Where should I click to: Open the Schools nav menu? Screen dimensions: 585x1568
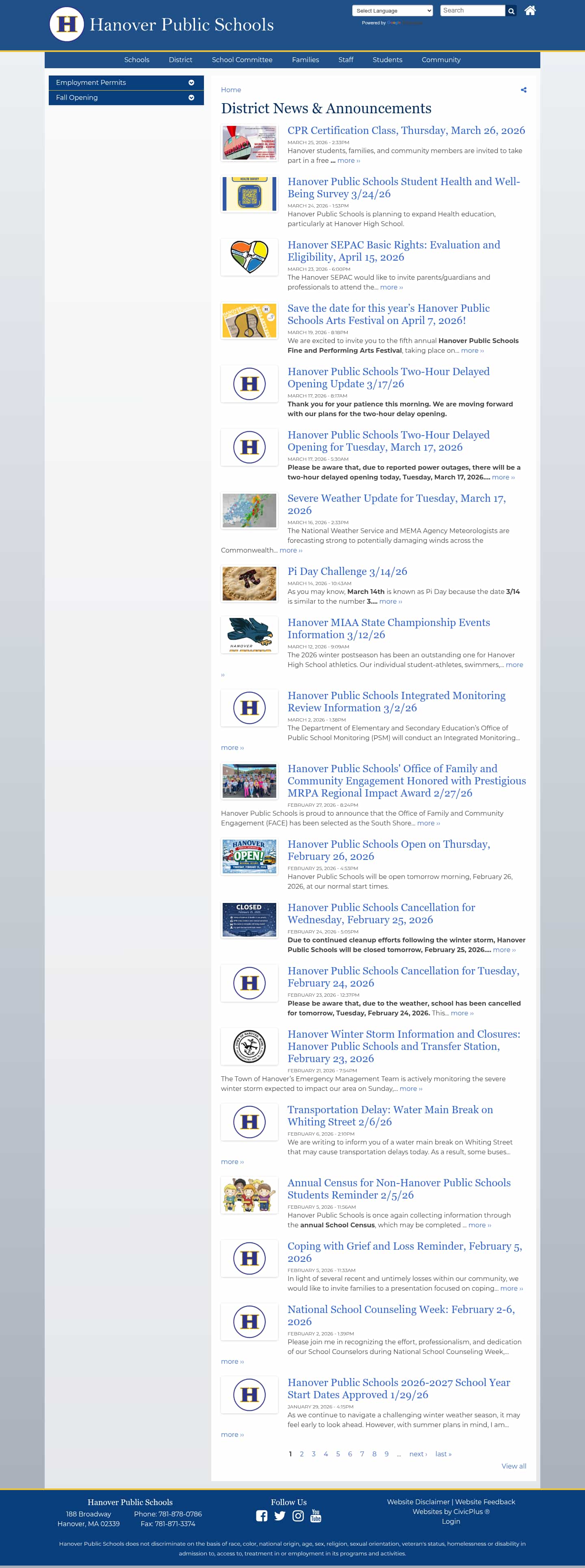click(136, 60)
